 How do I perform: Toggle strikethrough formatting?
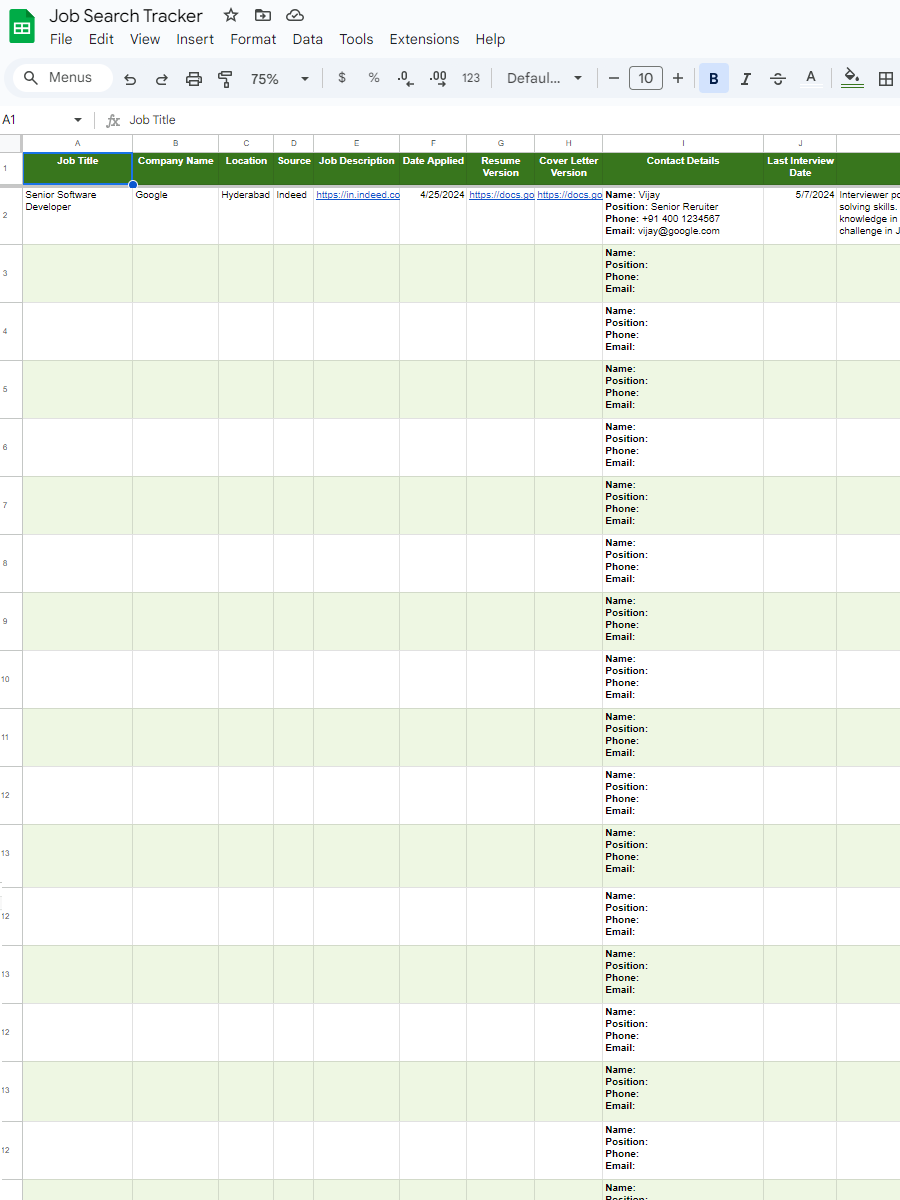tap(778, 79)
